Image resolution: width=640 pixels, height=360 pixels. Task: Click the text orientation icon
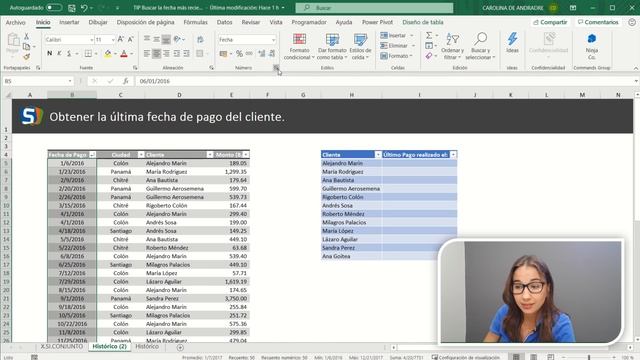pyautogui.click(x=177, y=39)
